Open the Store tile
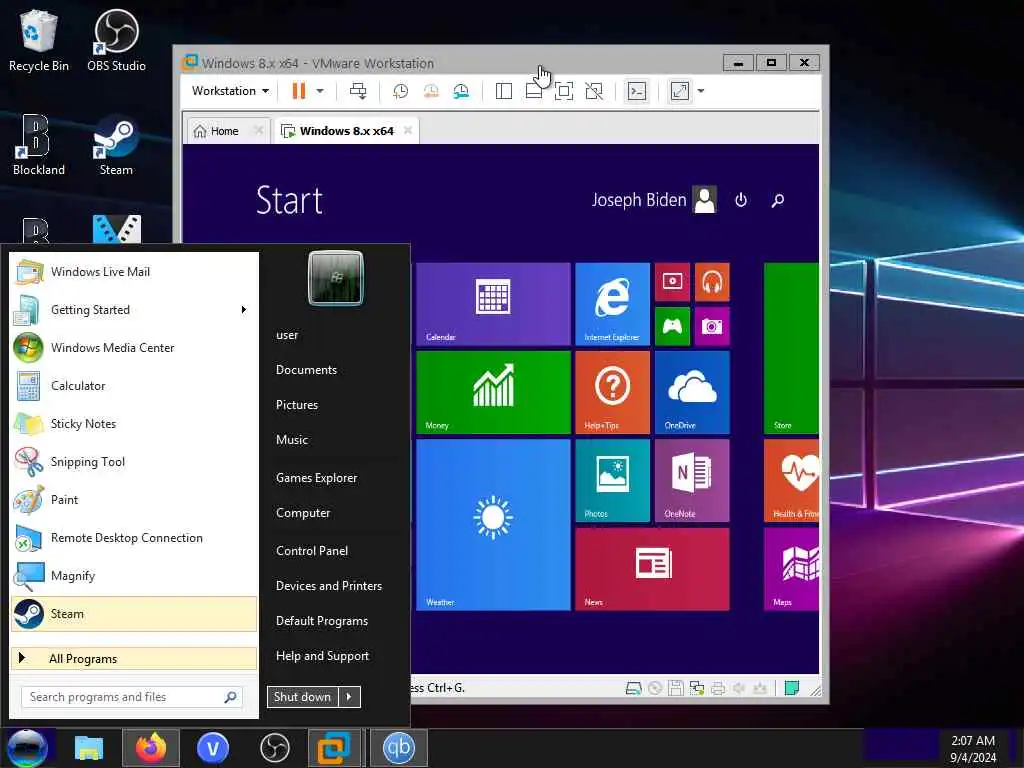 (x=791, y=348)
